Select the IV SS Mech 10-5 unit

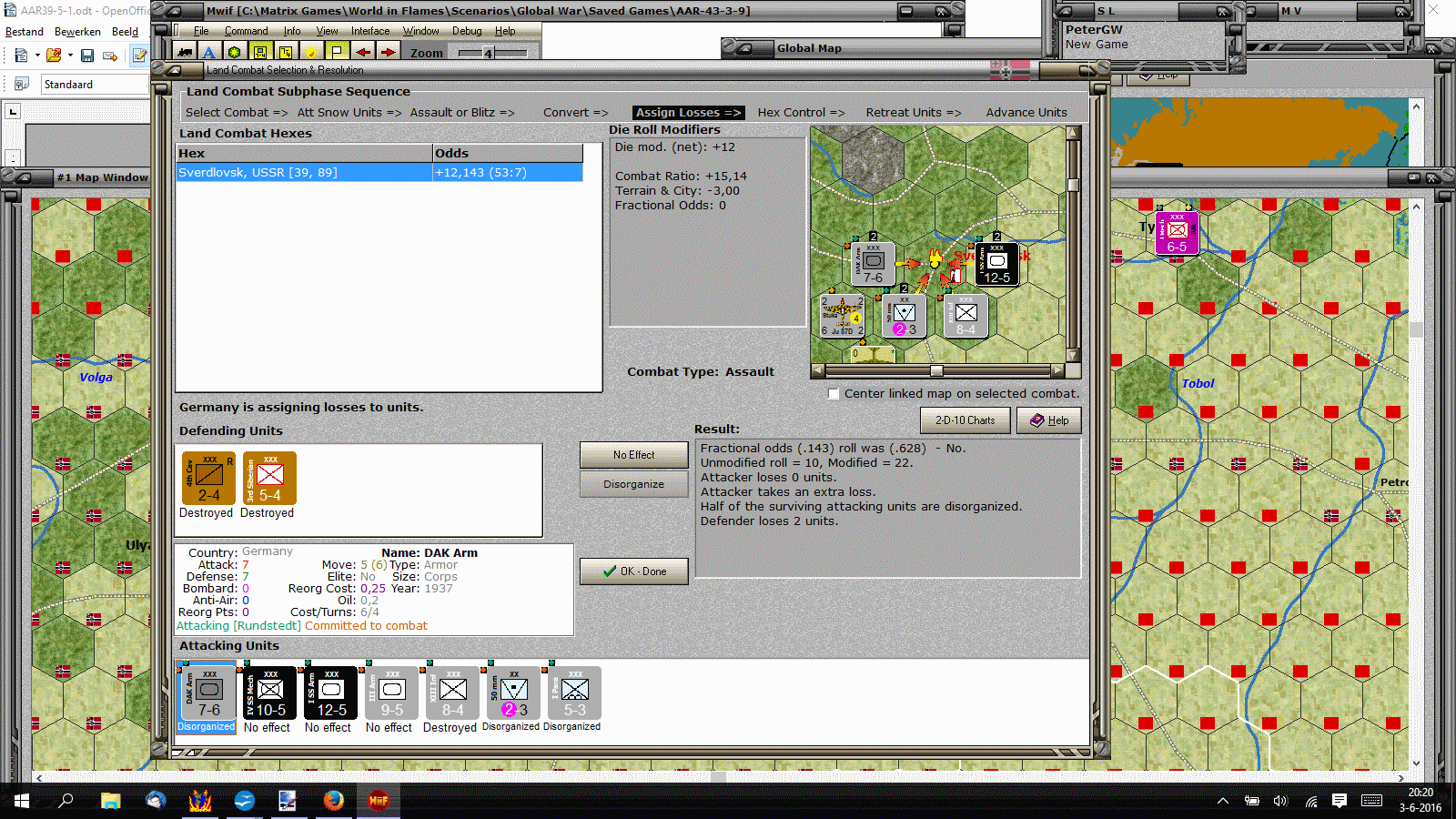coord(269,693)
